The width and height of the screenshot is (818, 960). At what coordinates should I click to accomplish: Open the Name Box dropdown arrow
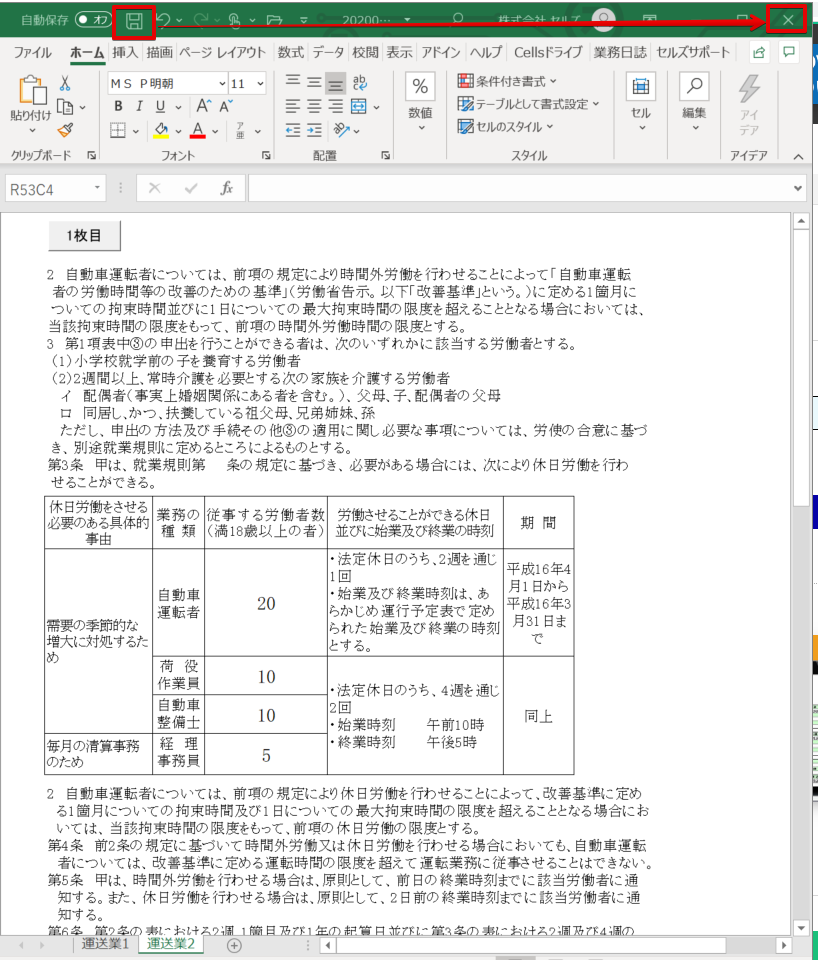[x=97, y=188]
